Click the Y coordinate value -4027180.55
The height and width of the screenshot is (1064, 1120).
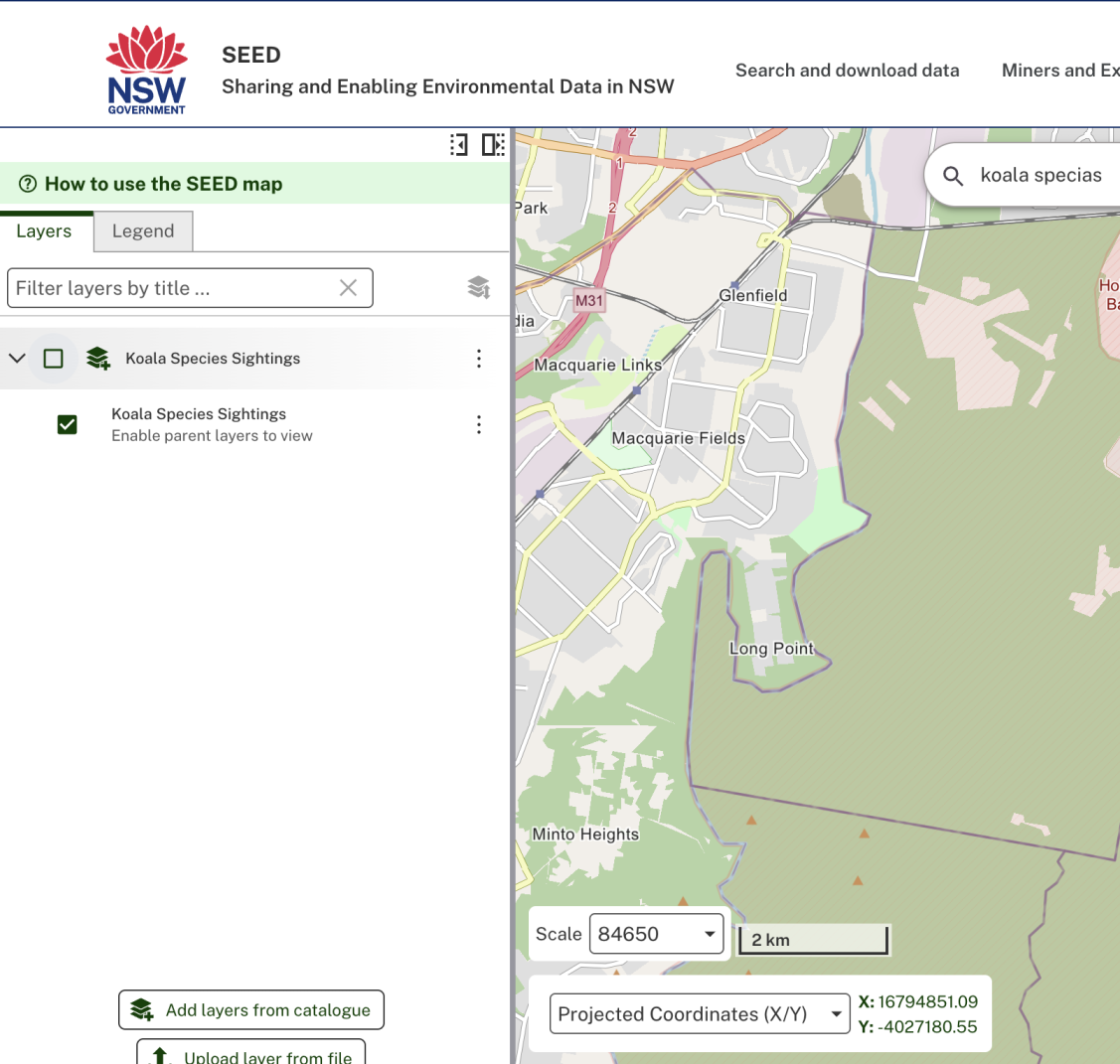[927, 1027]
